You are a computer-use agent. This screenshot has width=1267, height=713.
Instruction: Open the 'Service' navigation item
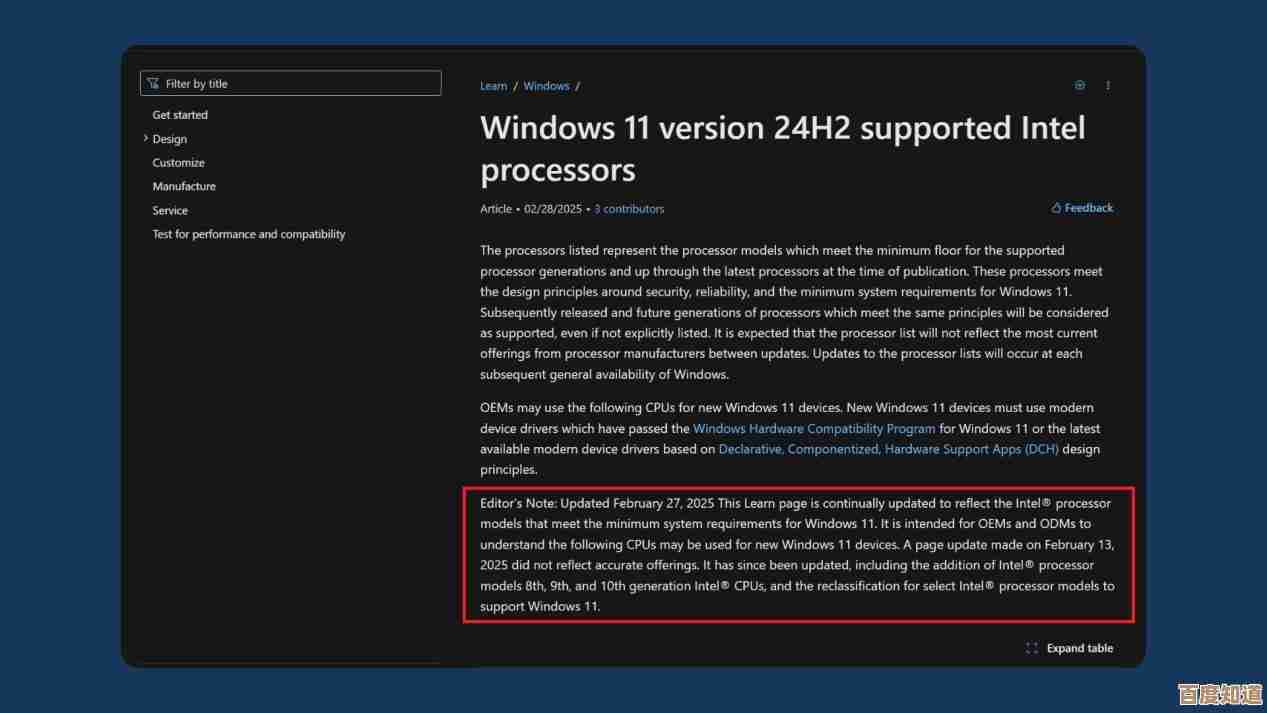tap(170, 210)
